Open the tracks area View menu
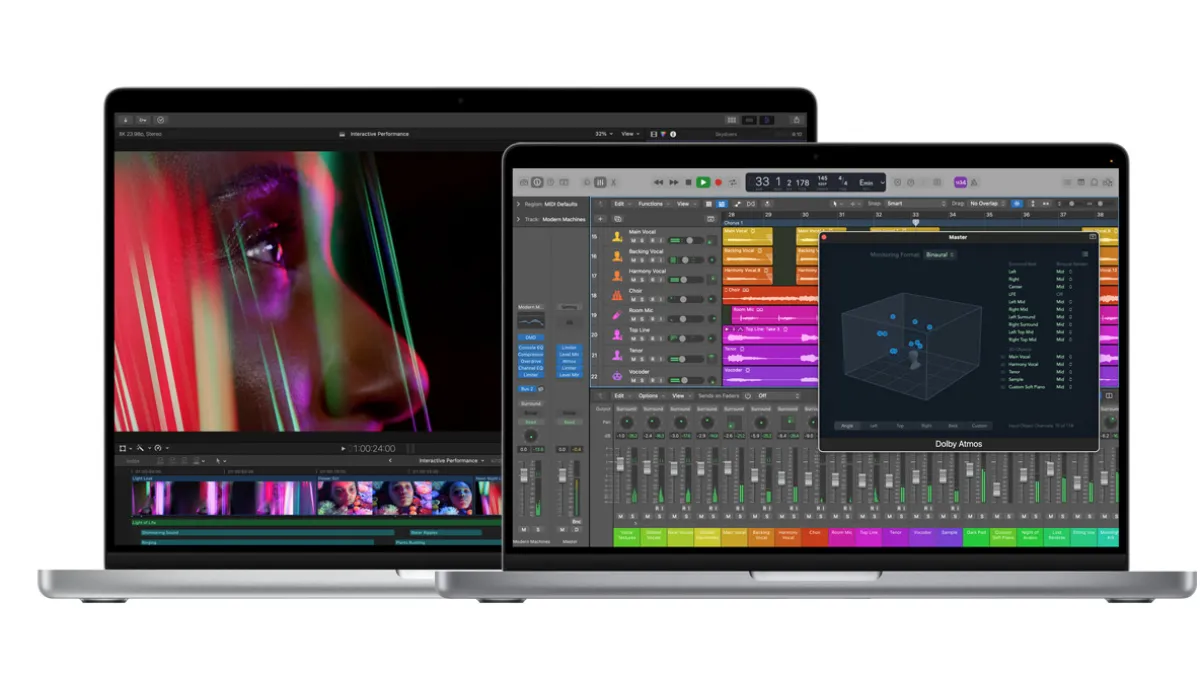 pyautogui.click(x=686, y=204)
